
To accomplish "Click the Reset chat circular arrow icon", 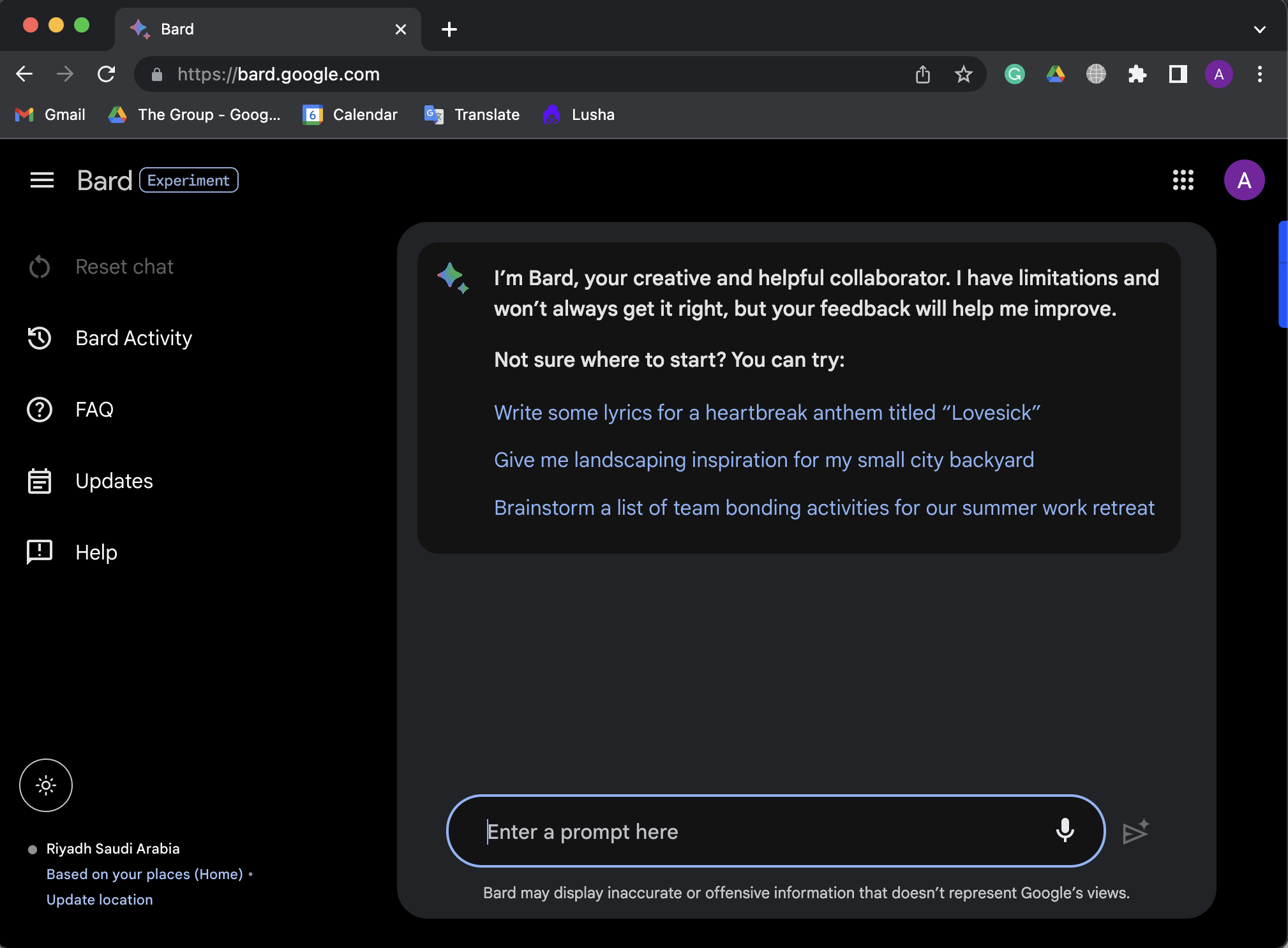I will coord(40,267).
